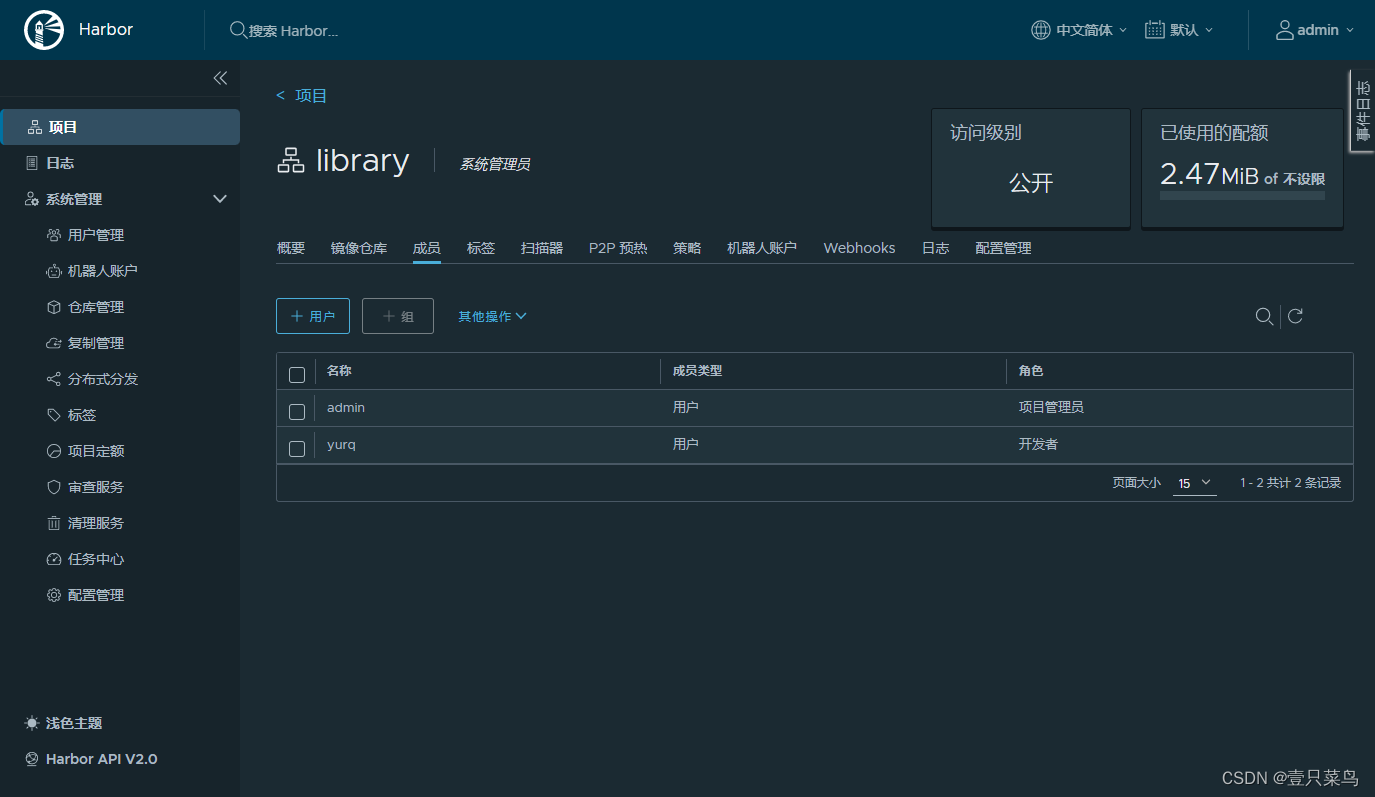Viewport: 1375px width, 797px height.
Task: Click the 用户管理 users icon
Action: pos(54,235)
